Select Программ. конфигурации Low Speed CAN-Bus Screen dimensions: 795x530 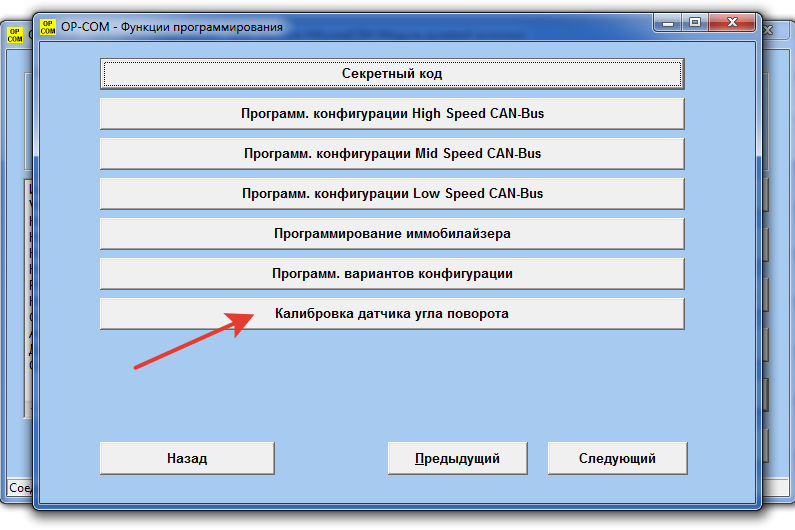point(392,194)
